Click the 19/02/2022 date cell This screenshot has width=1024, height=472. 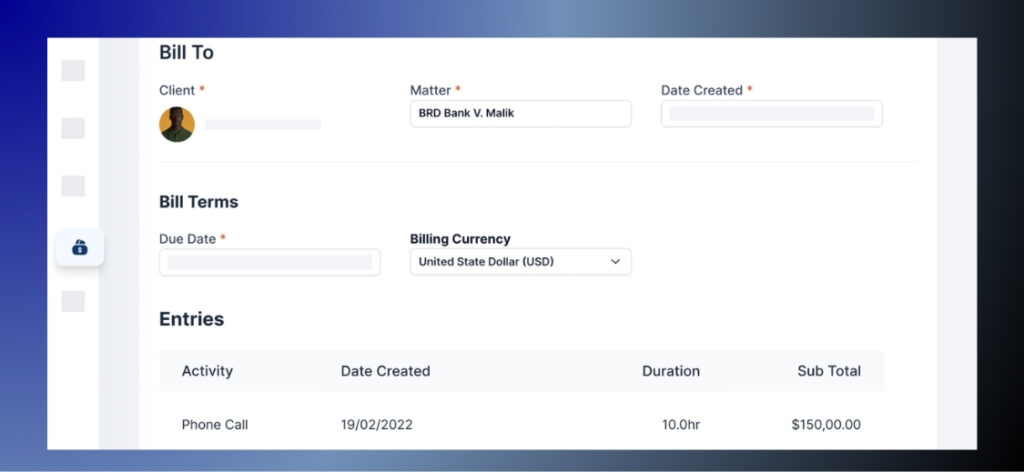(376, 425)
